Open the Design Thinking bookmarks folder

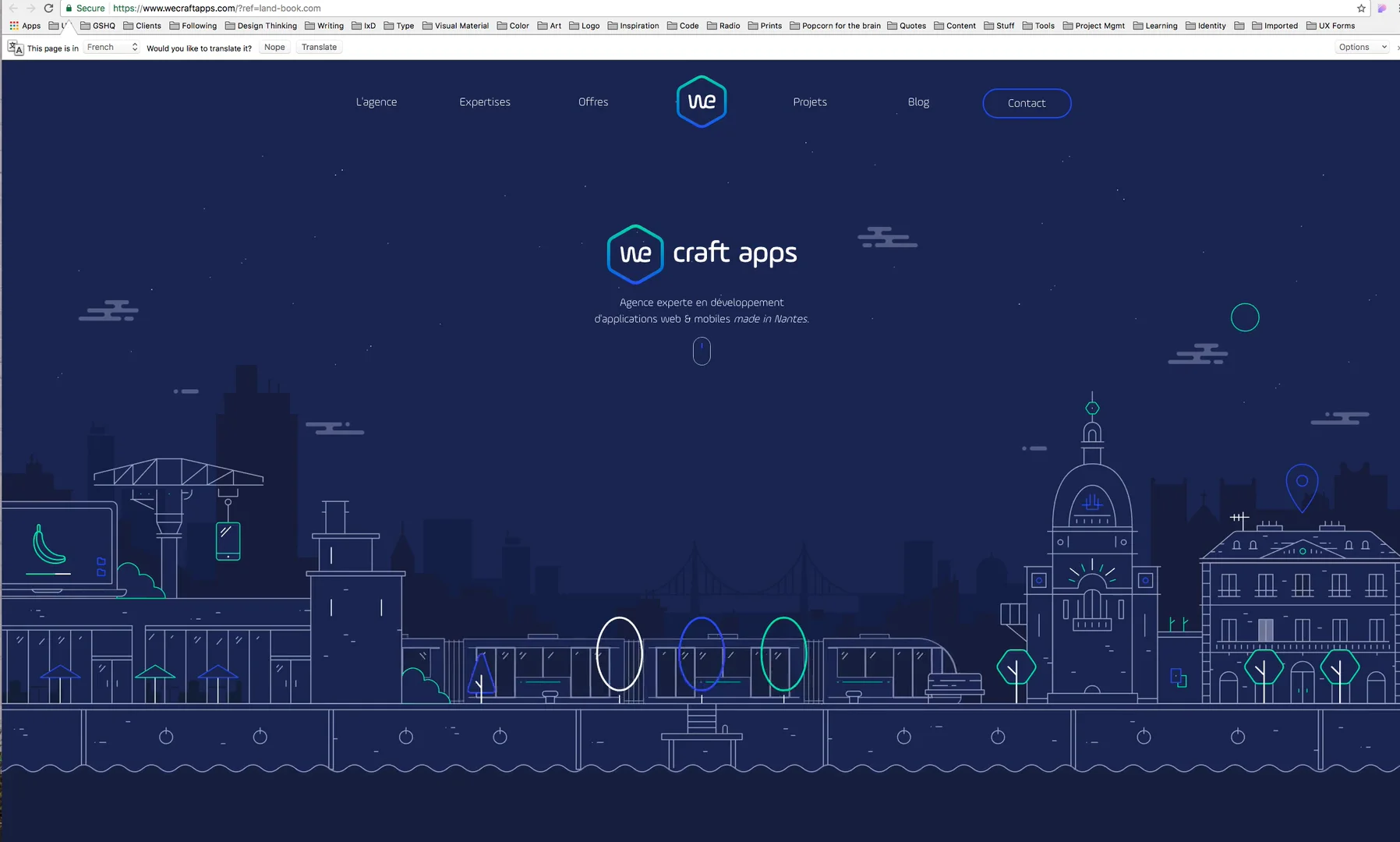tap(261, 26)
